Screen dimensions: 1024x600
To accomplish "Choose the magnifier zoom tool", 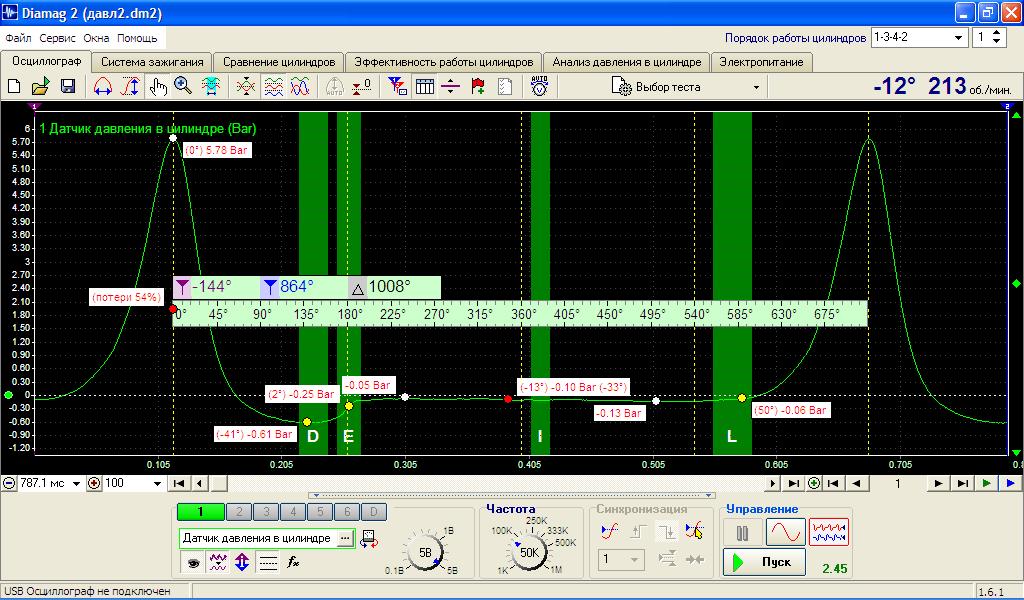I will tap(184, 86).
